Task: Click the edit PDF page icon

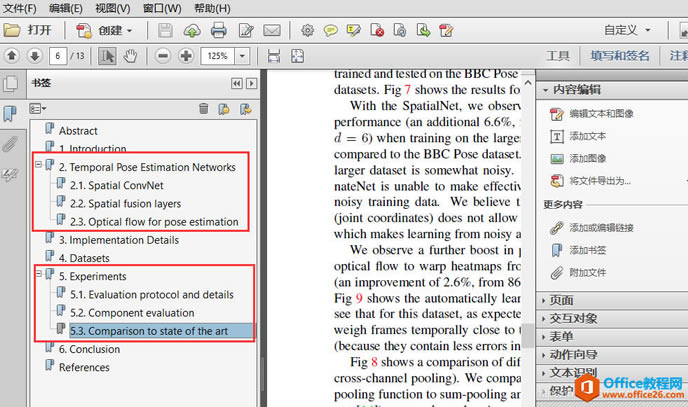Action: pyautogui.click(x=446, y=30)
